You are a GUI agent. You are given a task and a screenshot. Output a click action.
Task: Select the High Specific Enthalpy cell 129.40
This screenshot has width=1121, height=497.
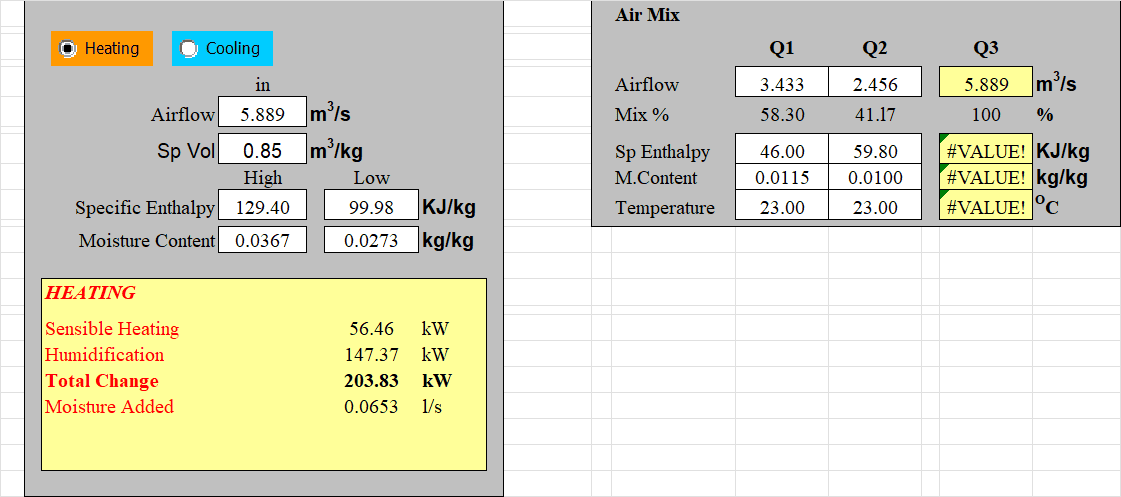click(262, 208)
